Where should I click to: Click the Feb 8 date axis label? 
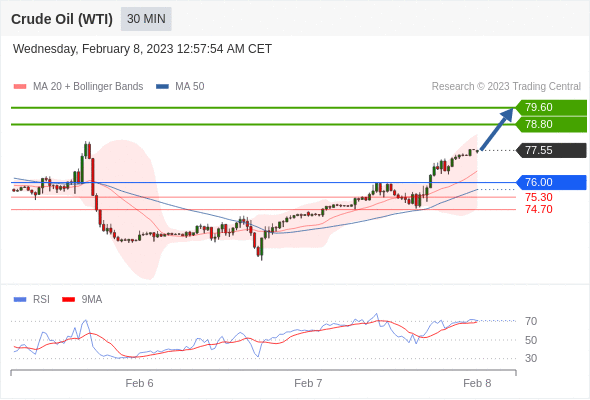point(477,383)
